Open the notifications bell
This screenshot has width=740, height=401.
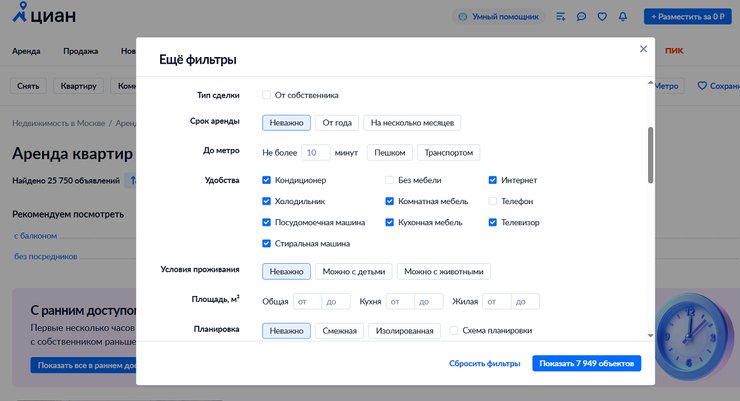click(623, 17)
